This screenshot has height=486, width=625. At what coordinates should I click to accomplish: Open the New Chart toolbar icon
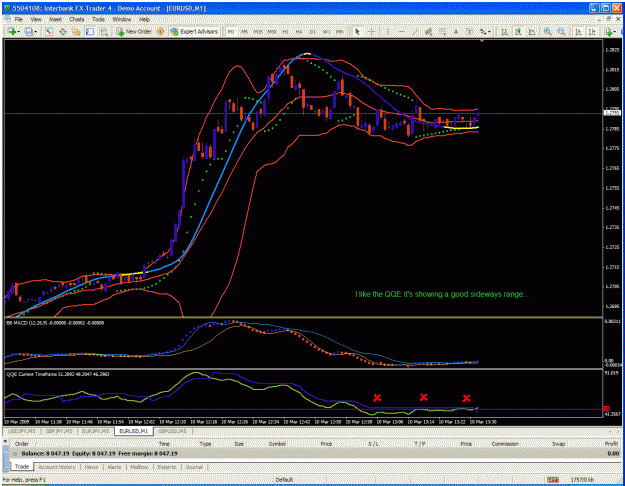(x=12, y=31)
